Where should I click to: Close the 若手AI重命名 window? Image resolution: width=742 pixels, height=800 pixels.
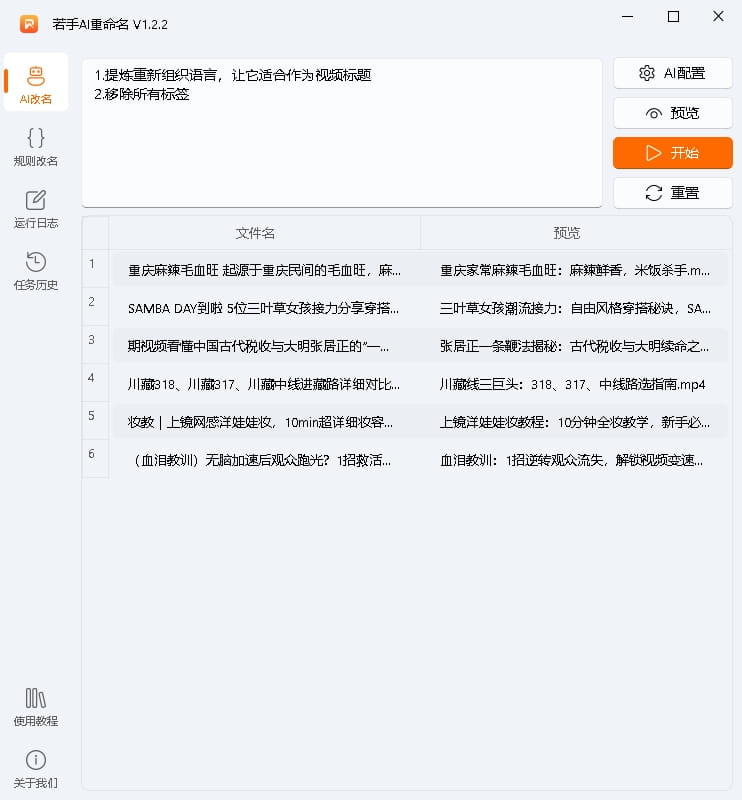coord(718,17)
